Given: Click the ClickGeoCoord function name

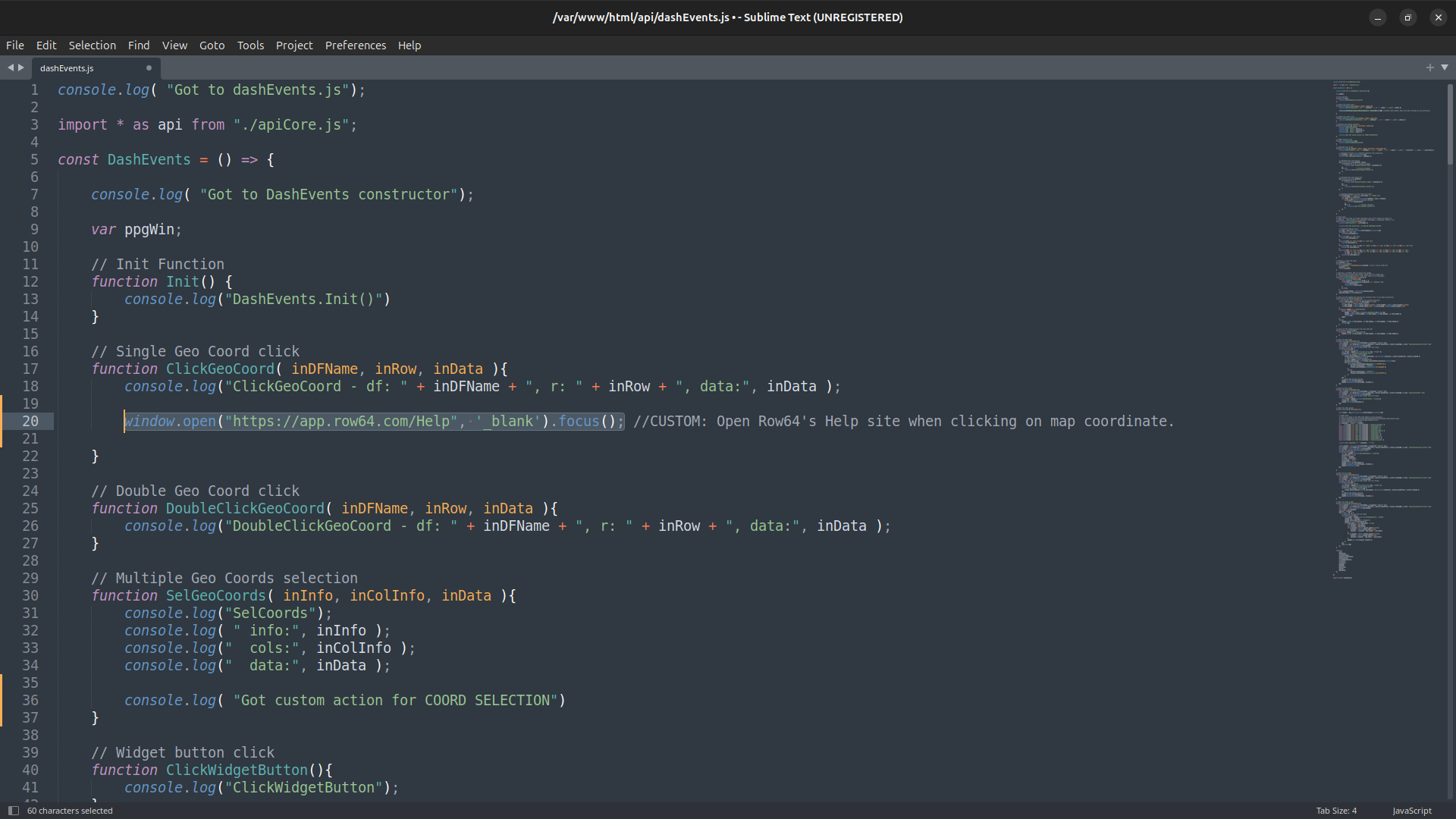Looking at the screenshot, I should coord(220,369).
